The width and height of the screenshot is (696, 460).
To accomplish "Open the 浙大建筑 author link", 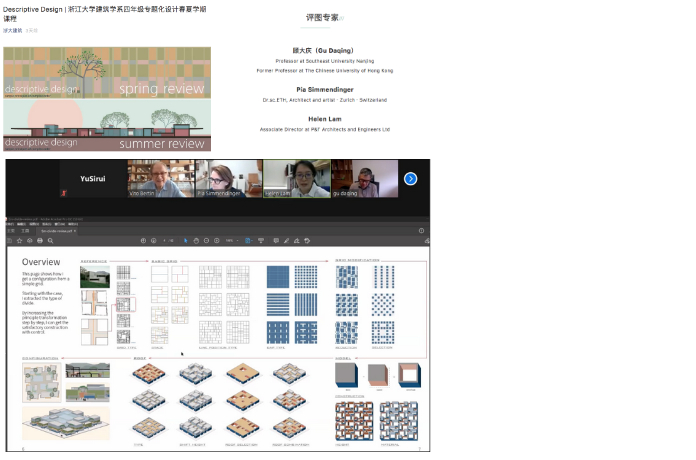I will pyautogui.click(x=12, y=30).
